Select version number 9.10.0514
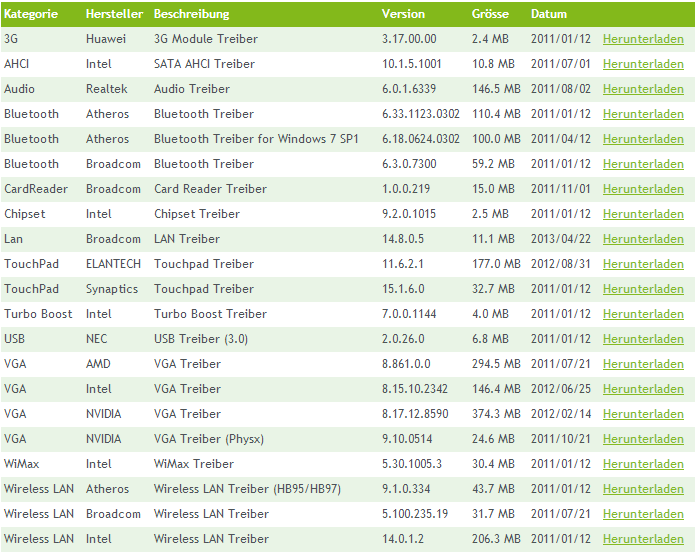695x553 pixels. pos(407,439)
